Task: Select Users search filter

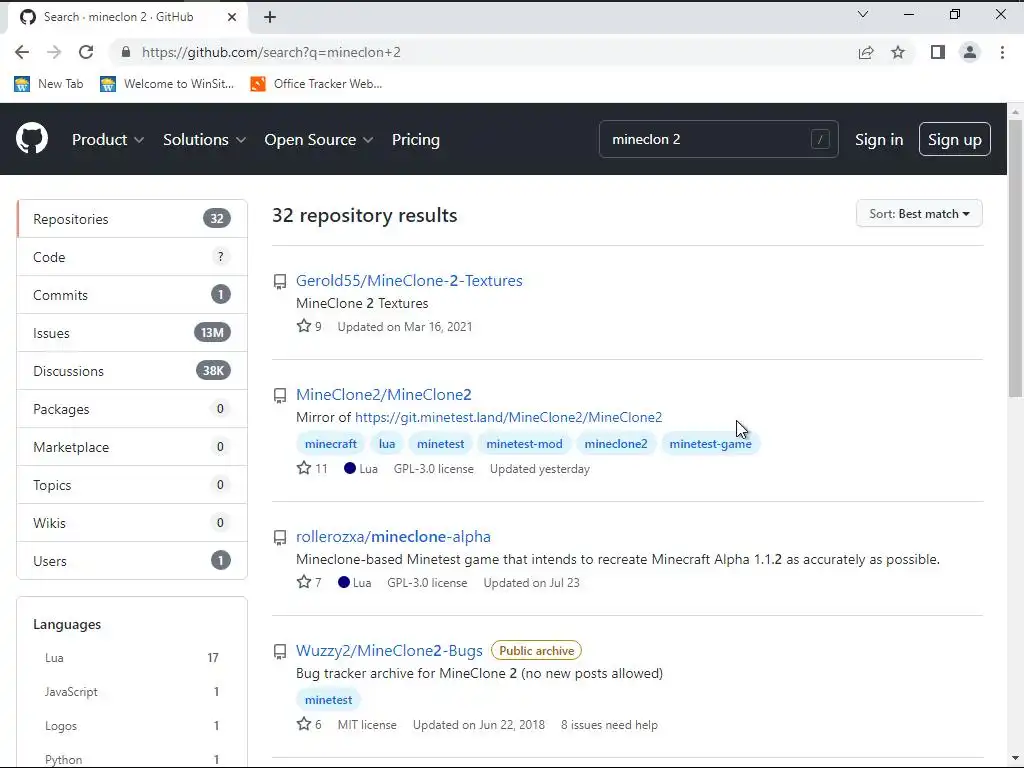Action: pyautogui.click(x=132, y=560)
